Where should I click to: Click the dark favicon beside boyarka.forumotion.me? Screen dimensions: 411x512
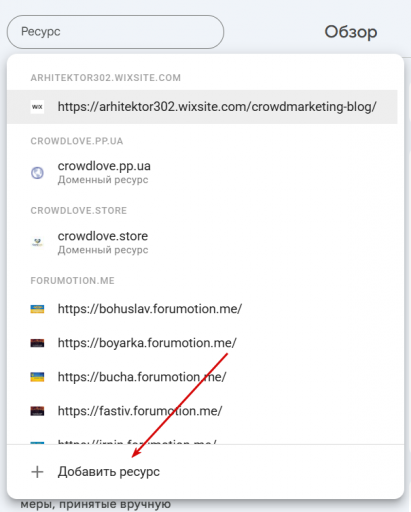[x=37, y=343]
